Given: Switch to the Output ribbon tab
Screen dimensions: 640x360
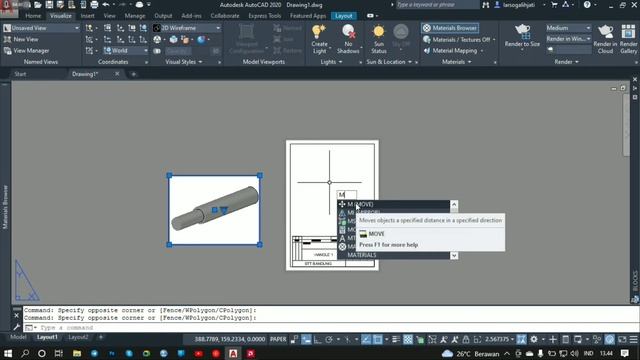Looking at the screenshot, I should pos(163,16).
